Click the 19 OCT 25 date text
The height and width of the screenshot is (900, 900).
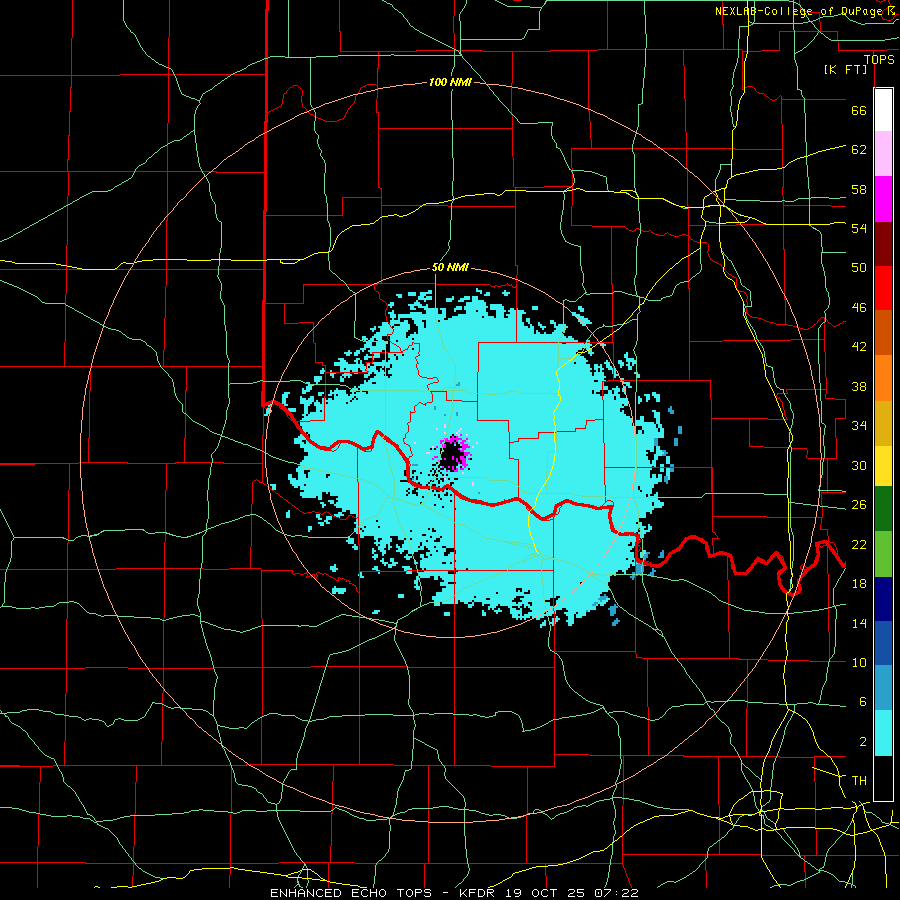[x=545, y=893]
